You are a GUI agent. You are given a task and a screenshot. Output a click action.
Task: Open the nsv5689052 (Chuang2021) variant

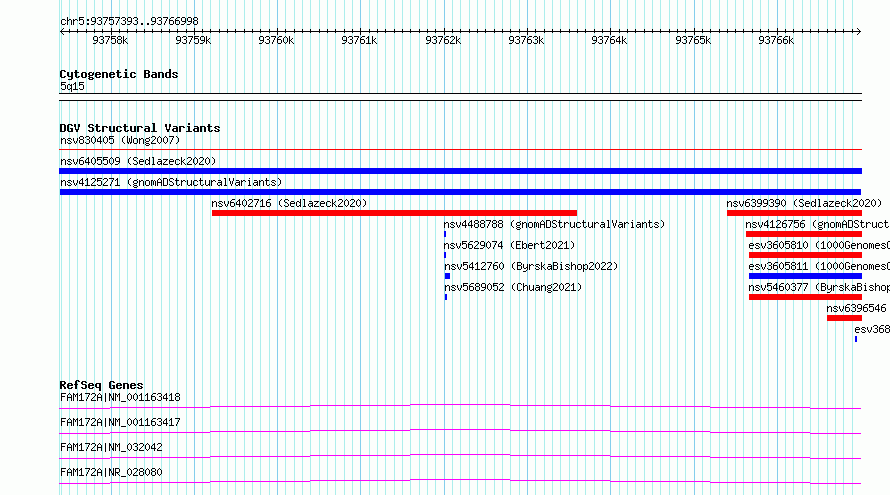(513, 287)
